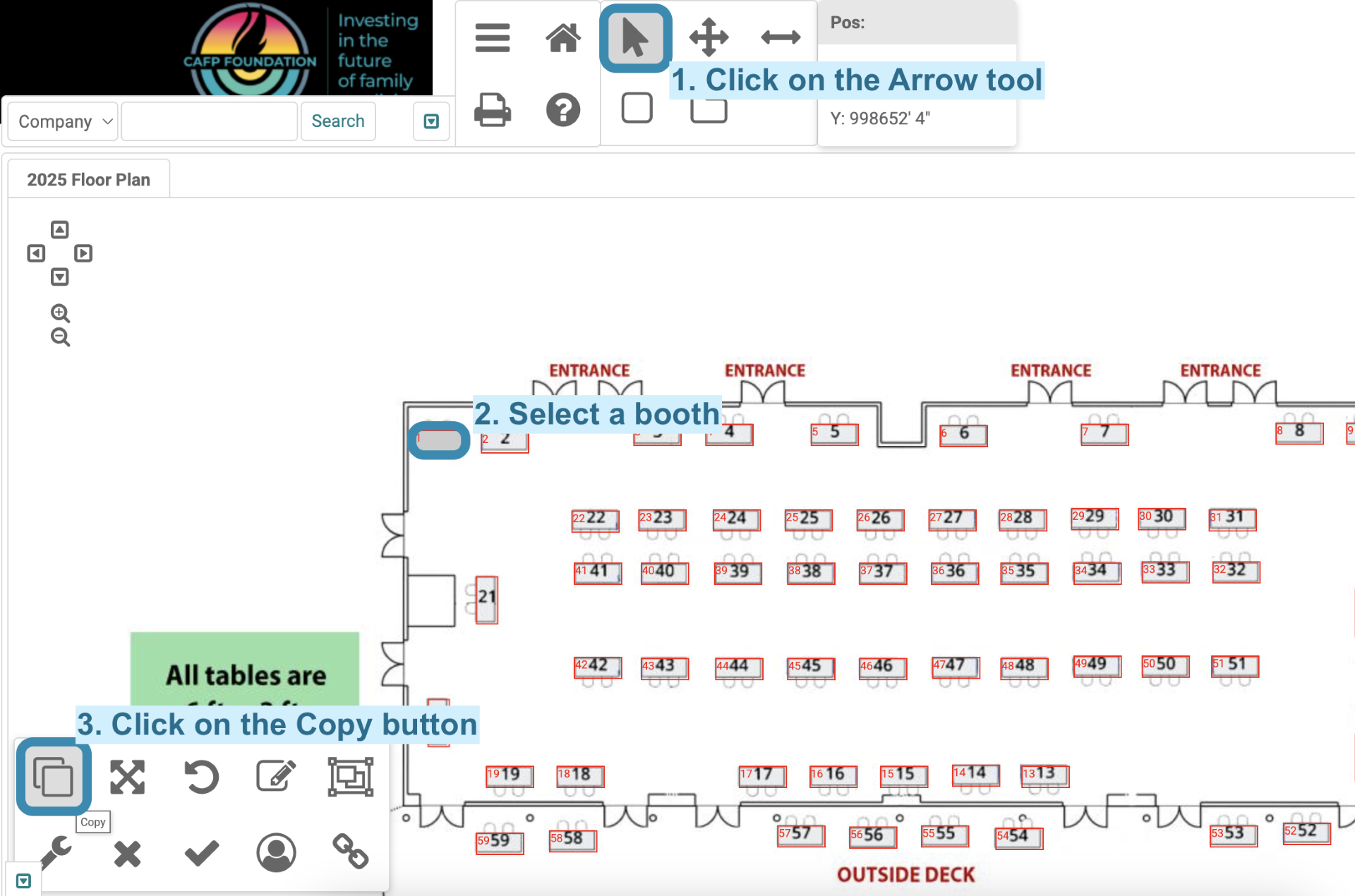Open the hamburger menu
Image resolution: width=1355 pixels, height=896 pixels.
(x=493, y=37)
